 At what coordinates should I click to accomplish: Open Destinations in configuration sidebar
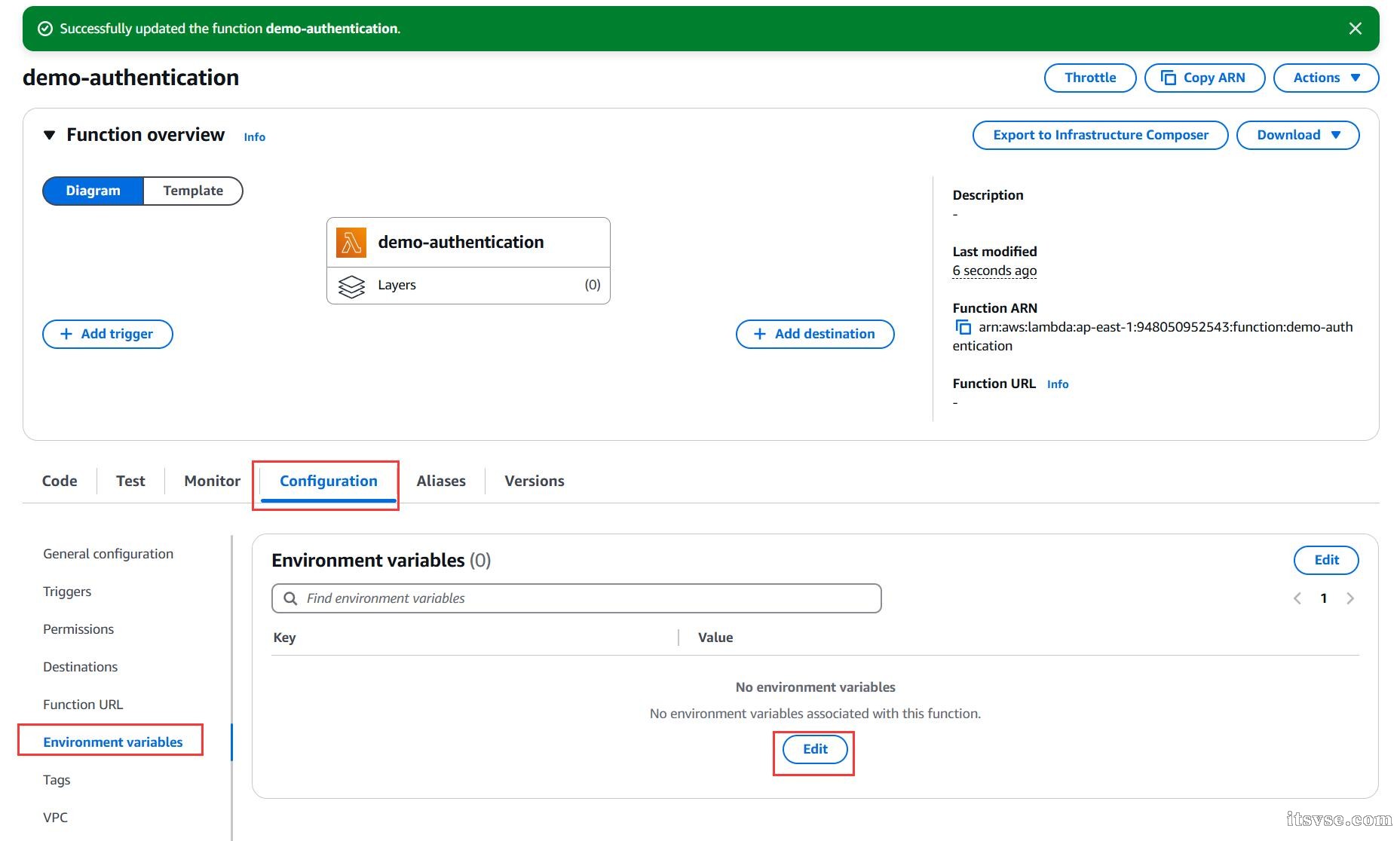[x=81, y=667]
